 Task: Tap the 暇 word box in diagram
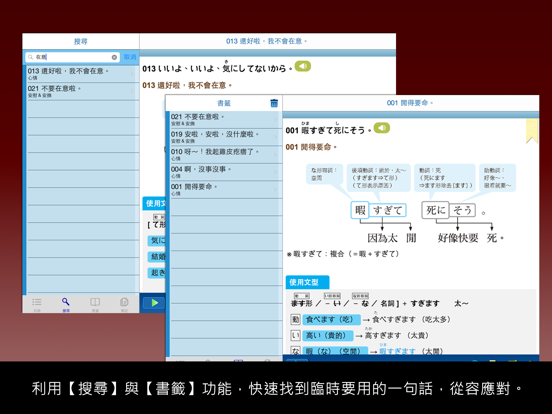click(360, 210)
